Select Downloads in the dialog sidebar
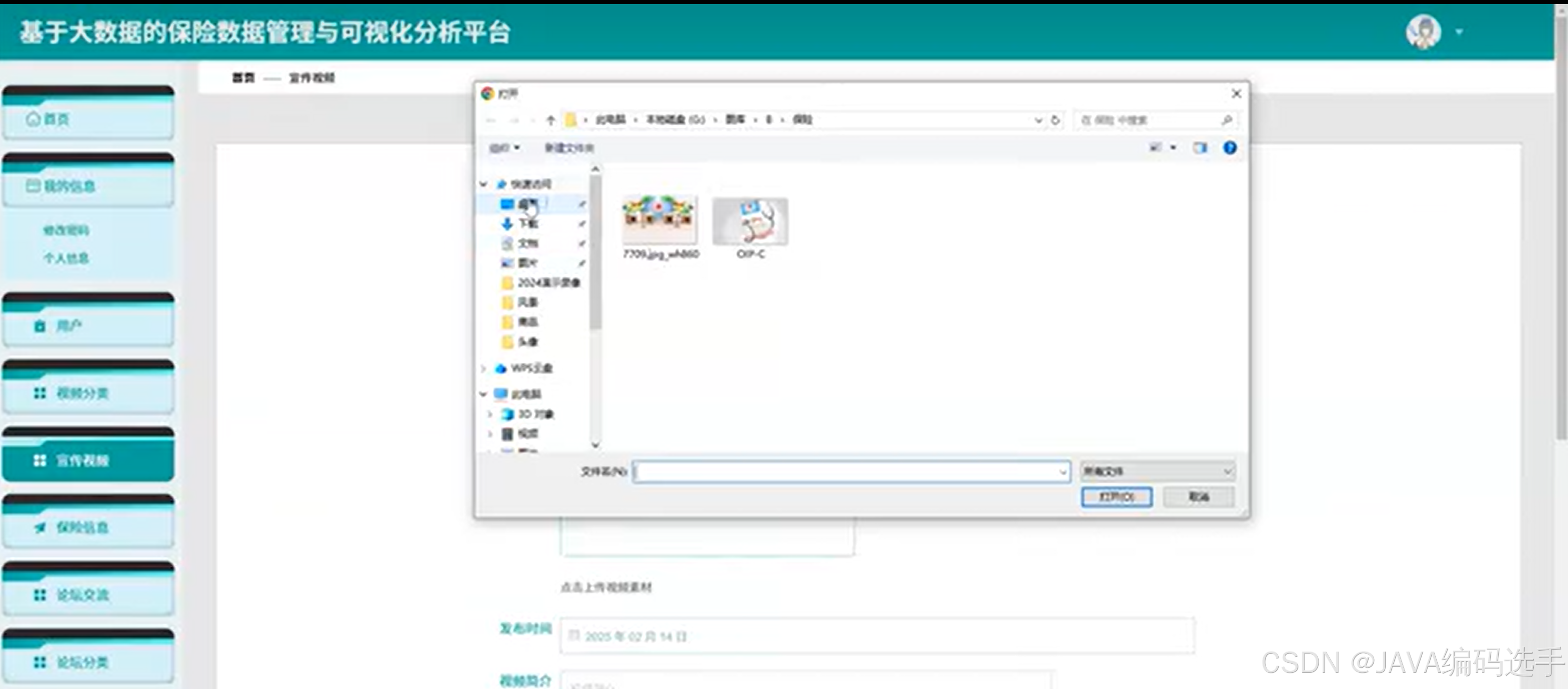This screenshot has height=689, width=1568. [529, 224]
